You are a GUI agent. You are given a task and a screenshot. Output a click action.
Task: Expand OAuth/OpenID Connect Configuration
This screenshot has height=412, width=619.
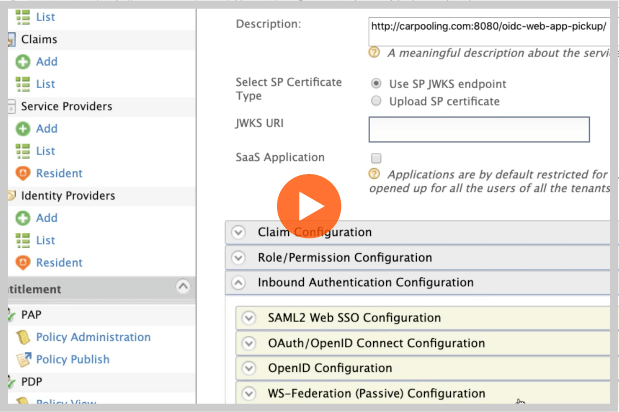point(249,343)
